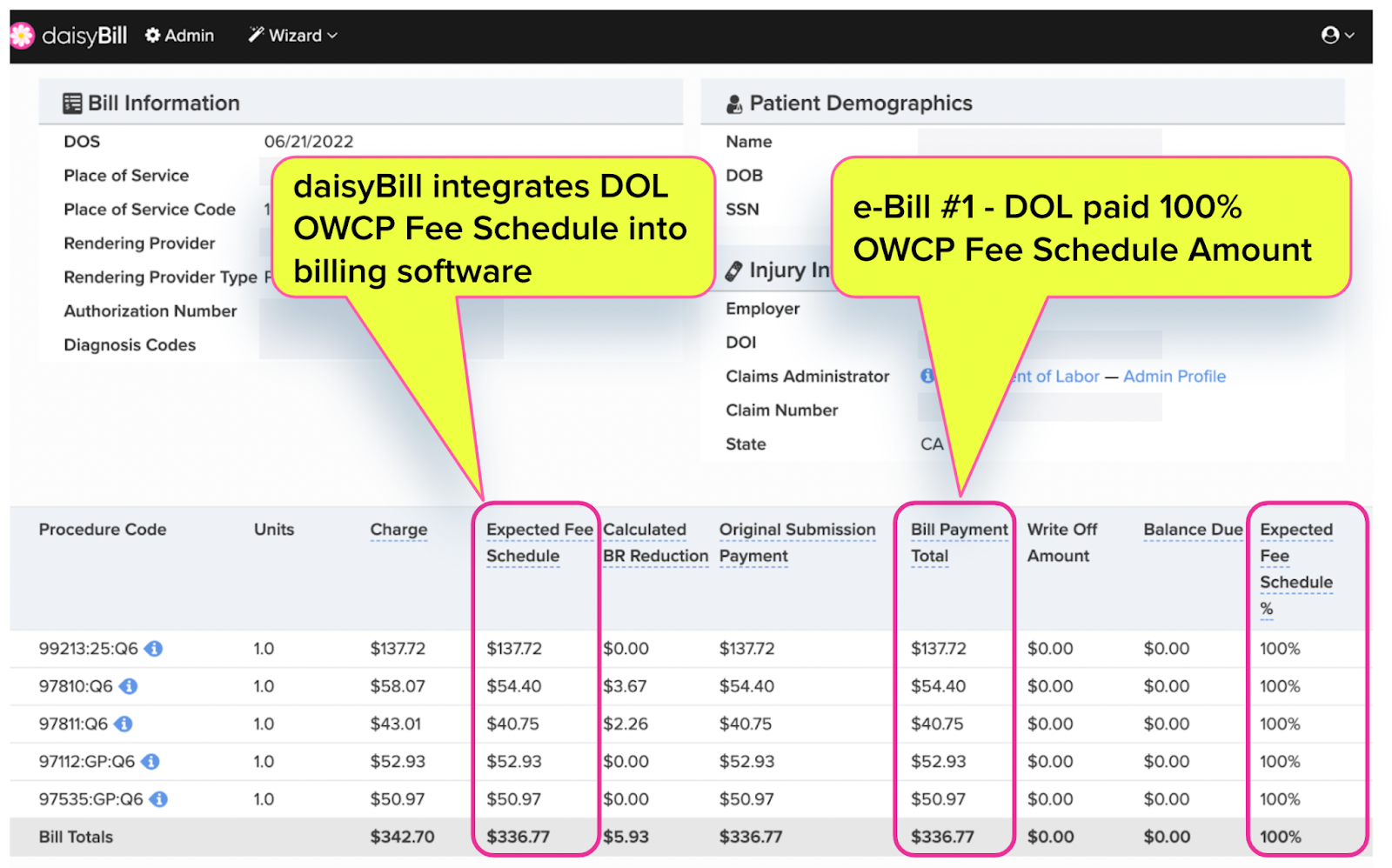Viewport: 1392px width, 868px height.
Task: Click the $58.07 charge for 97810:Q6
Action: (x=398, y=686)
